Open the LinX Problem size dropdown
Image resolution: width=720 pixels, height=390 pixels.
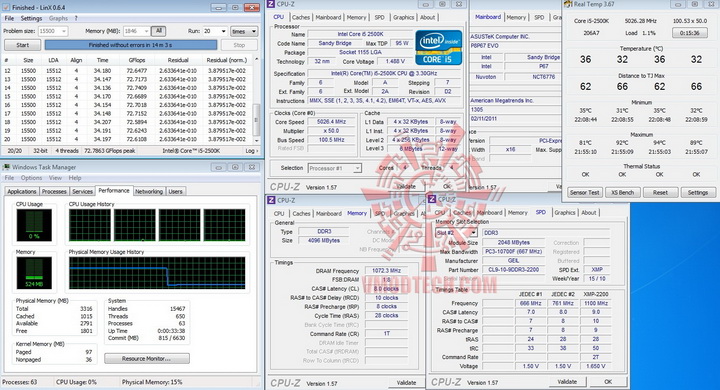[x=53, y=31]
